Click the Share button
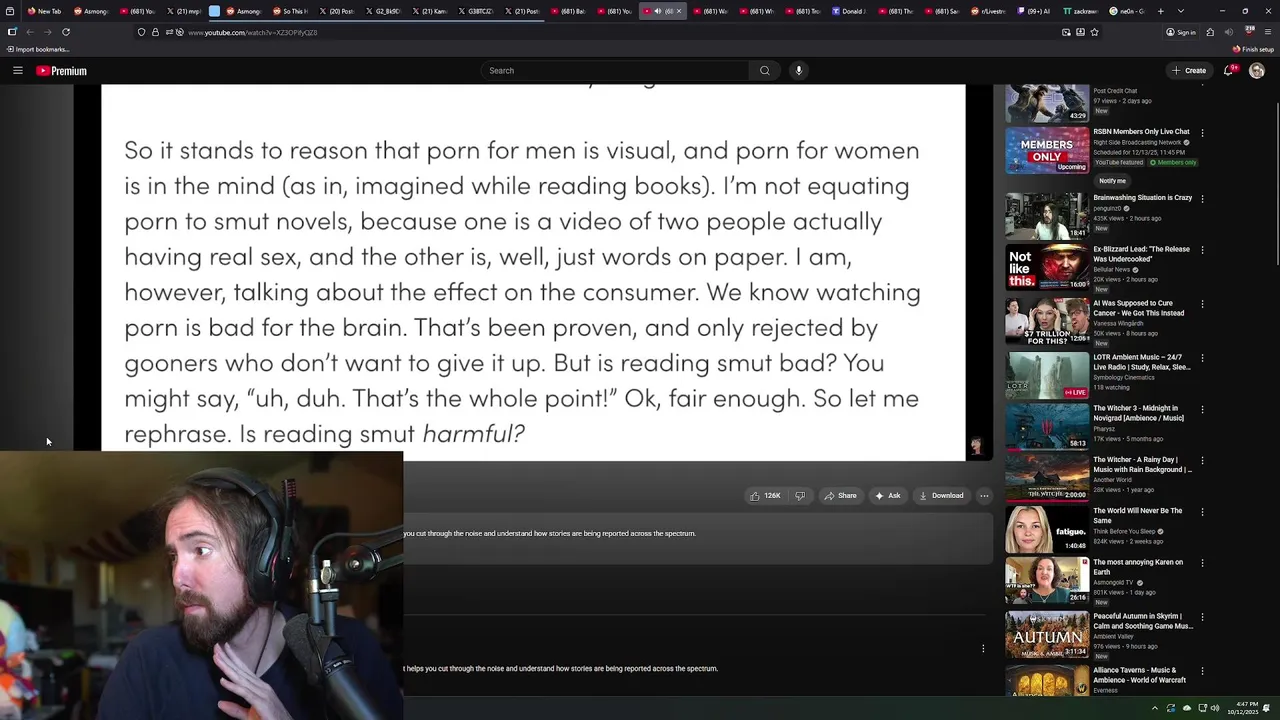Screen dimensions: 1280x720 point(840,496)
